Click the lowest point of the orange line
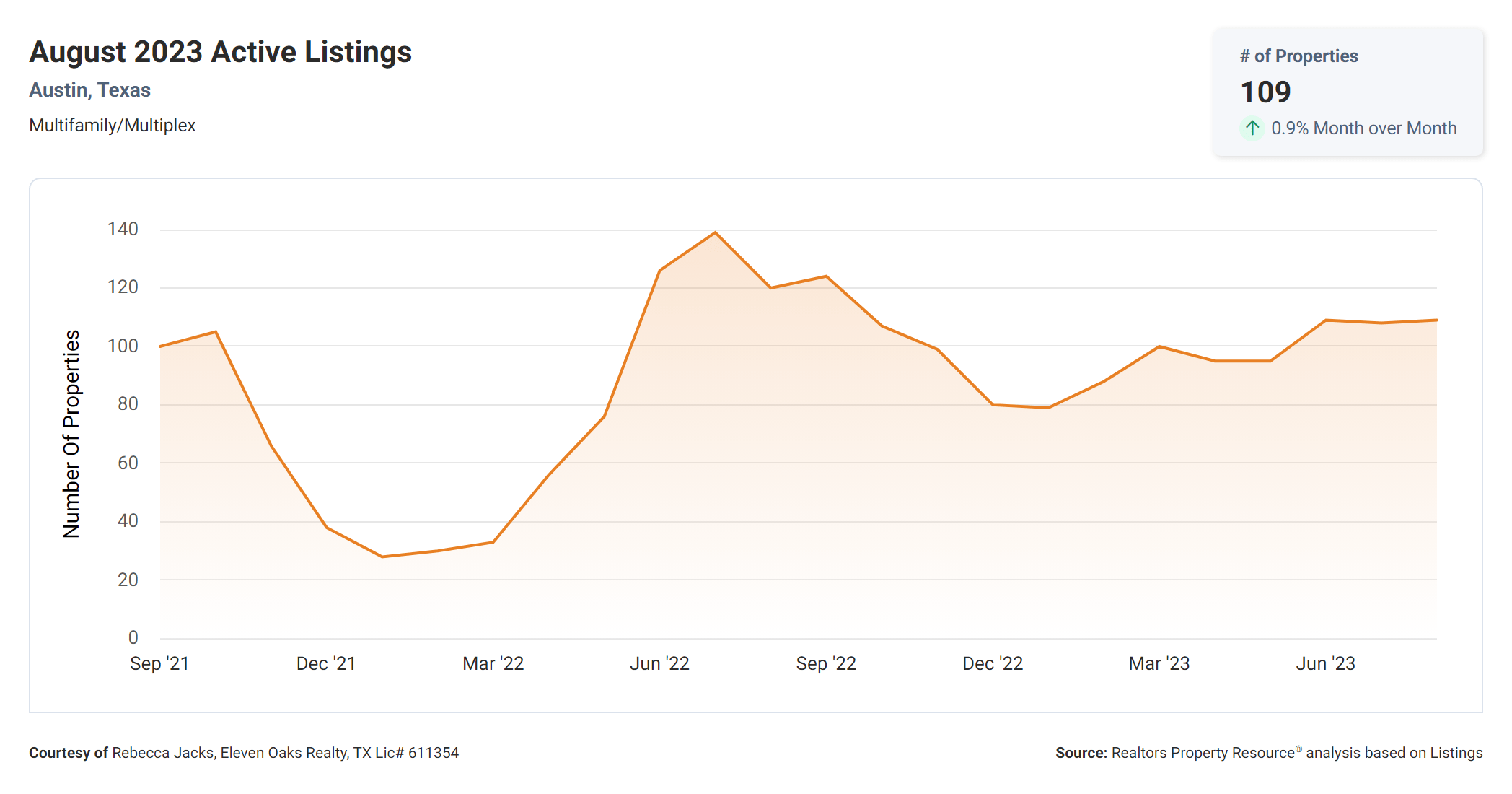The width and height of the screenshot is (1512, 794). (382, 557)
